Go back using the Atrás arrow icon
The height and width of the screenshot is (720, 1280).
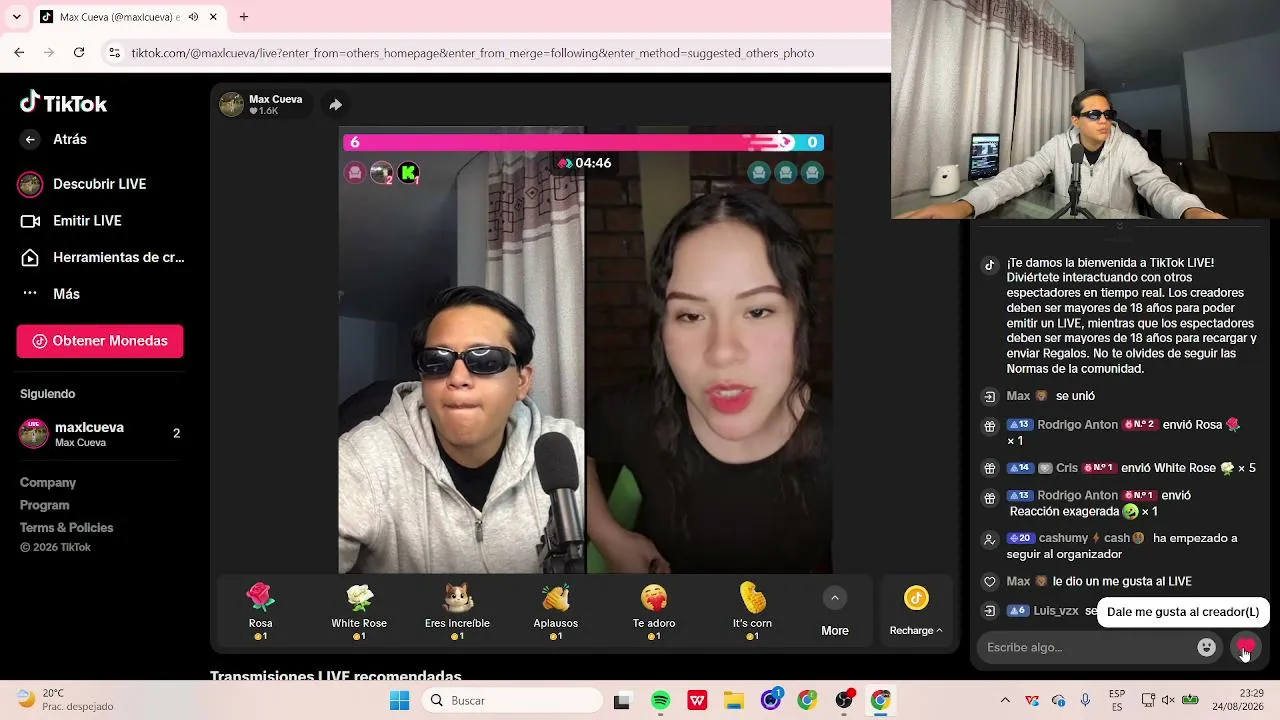pos(30,140)
